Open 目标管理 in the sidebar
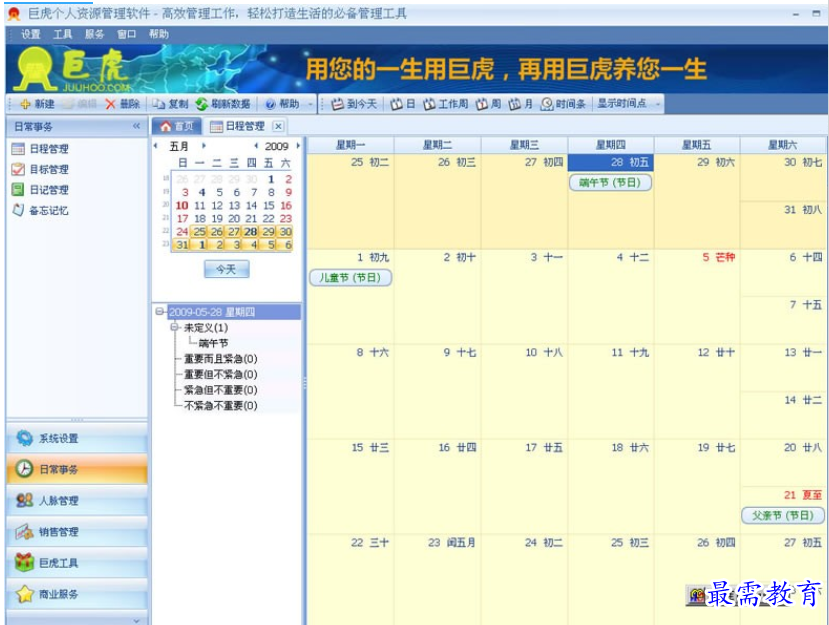 point(40,170)
